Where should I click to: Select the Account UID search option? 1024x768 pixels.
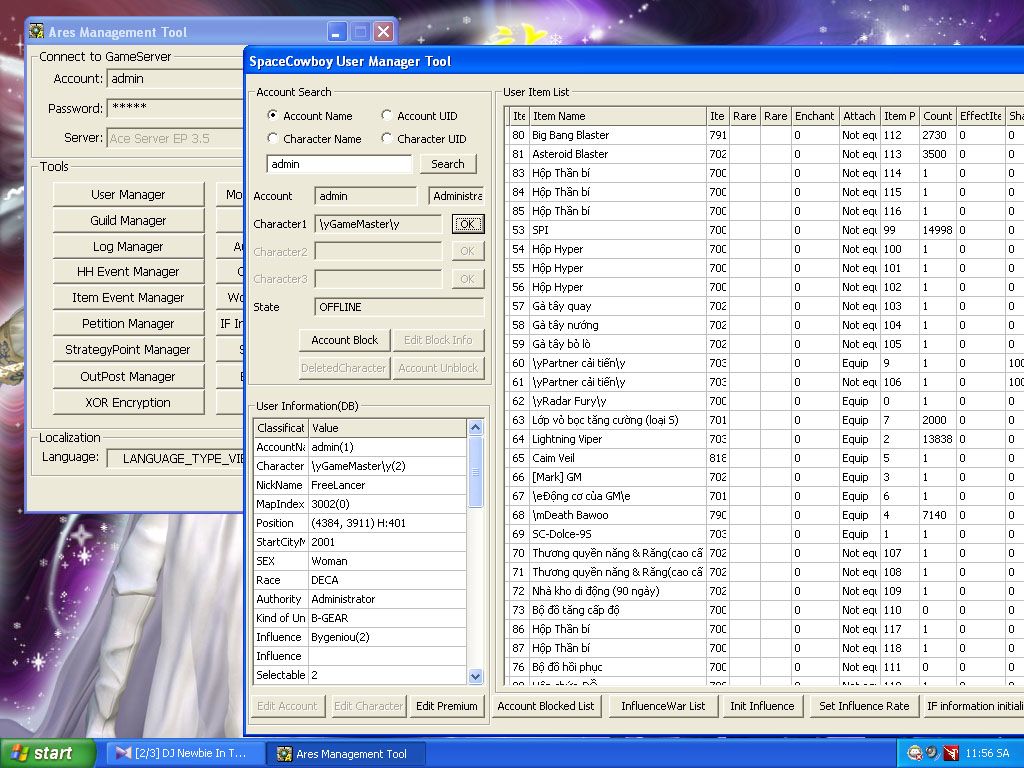(387, 116)
